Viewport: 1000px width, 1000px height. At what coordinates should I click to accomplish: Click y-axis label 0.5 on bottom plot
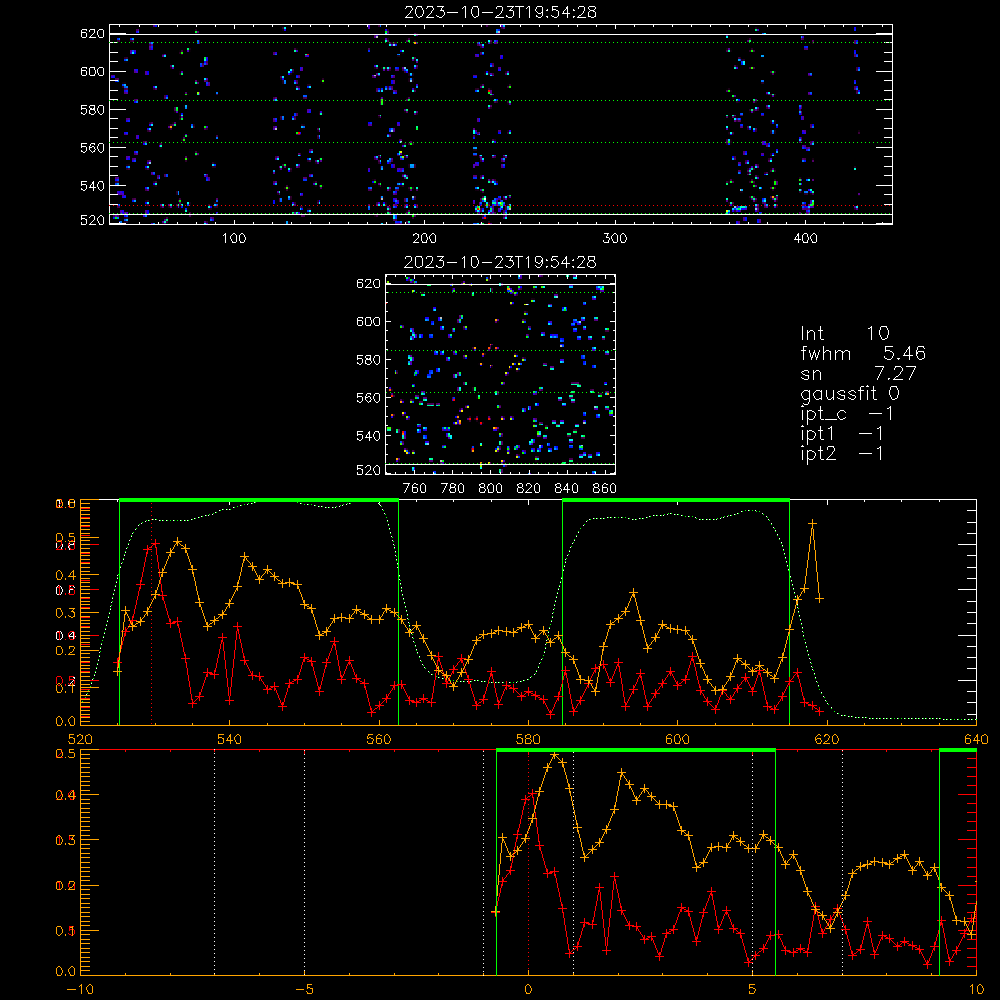pyautogui.click(x=66, y=754)
